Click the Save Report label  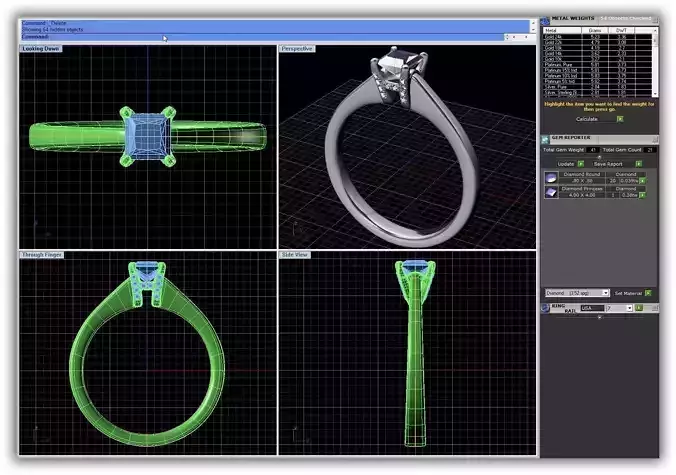click(x=608, y=164)
